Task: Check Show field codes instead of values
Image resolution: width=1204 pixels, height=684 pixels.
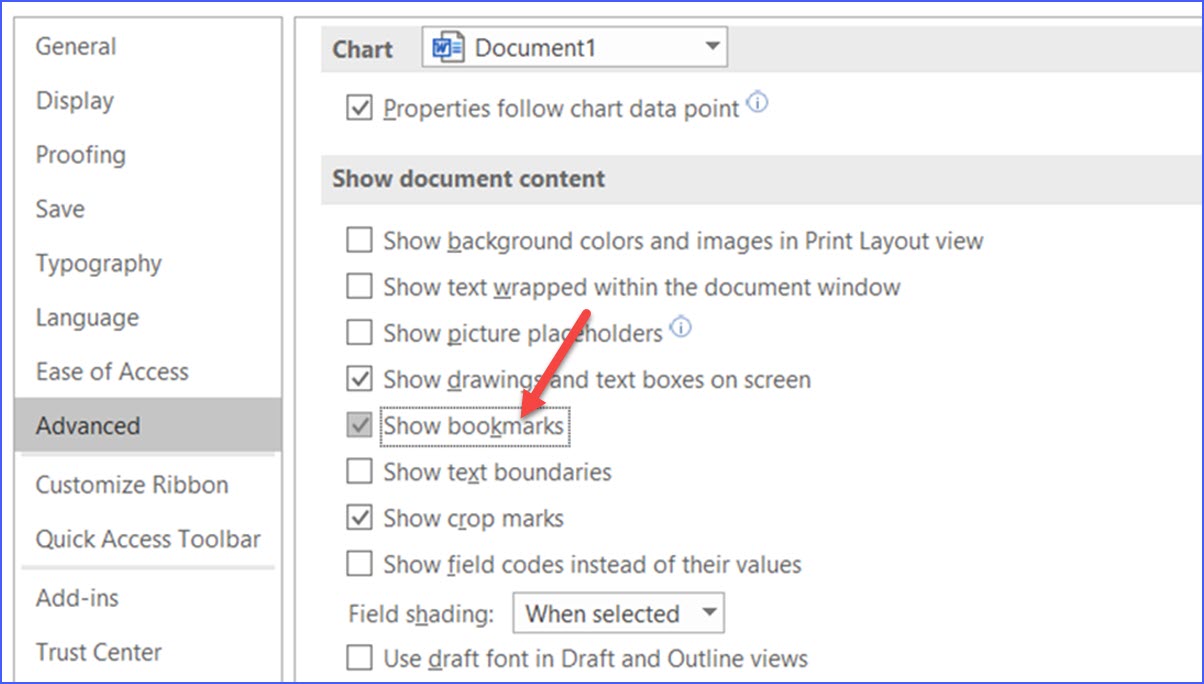Action: 358,564
